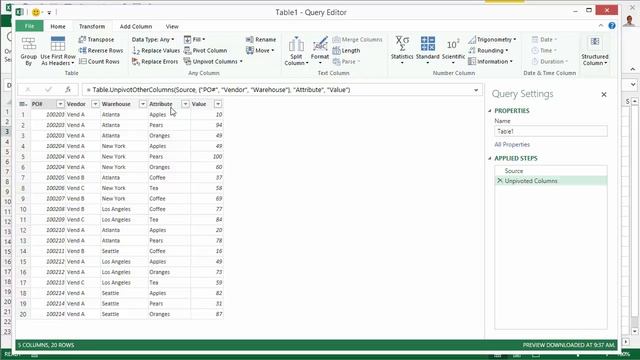Click the smiley feedback icon
The height and width of the screenshot is (360, 640).
click(x=36, y=12)
